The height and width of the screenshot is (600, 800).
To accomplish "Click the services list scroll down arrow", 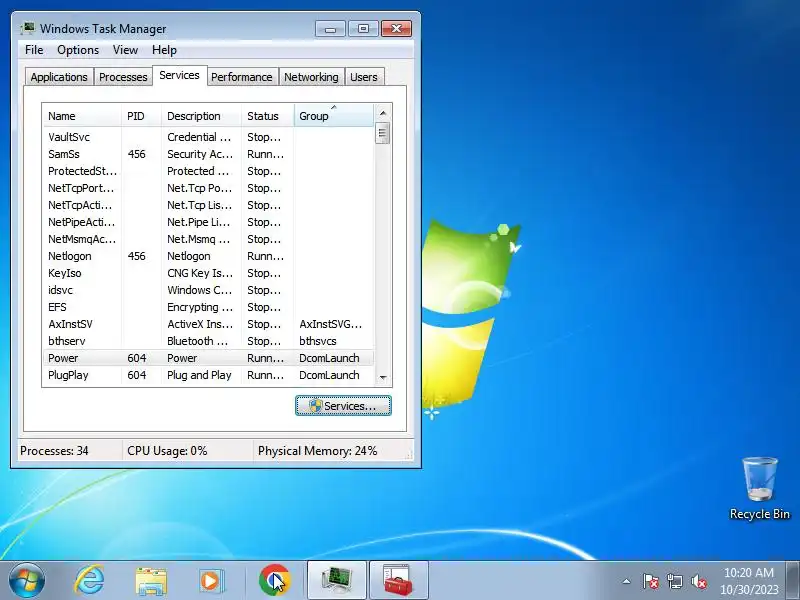I will [x=383, y=378].
